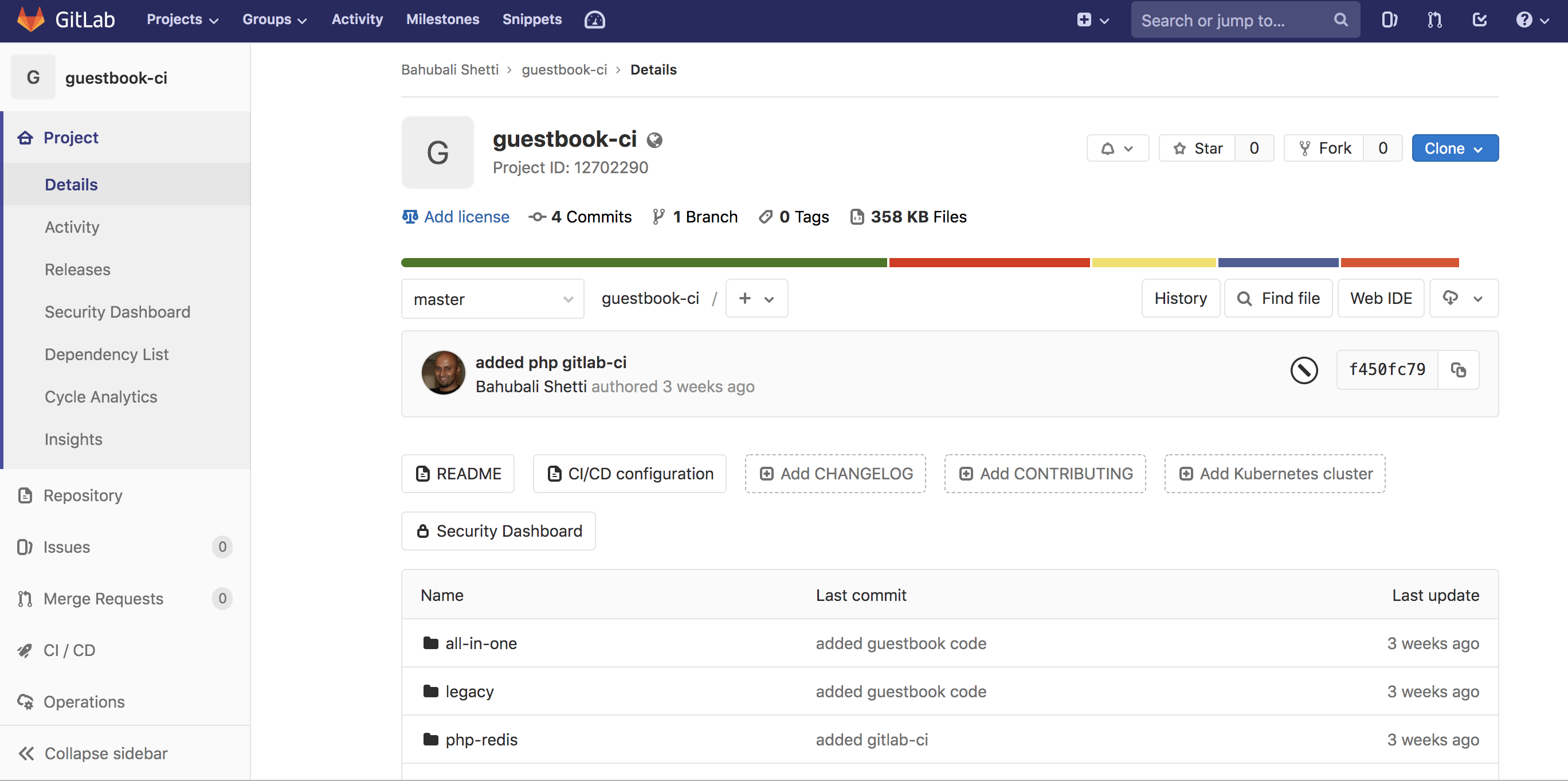Screen dimensions: 1568x781
Task: Fork the project
Action: 1324,148
